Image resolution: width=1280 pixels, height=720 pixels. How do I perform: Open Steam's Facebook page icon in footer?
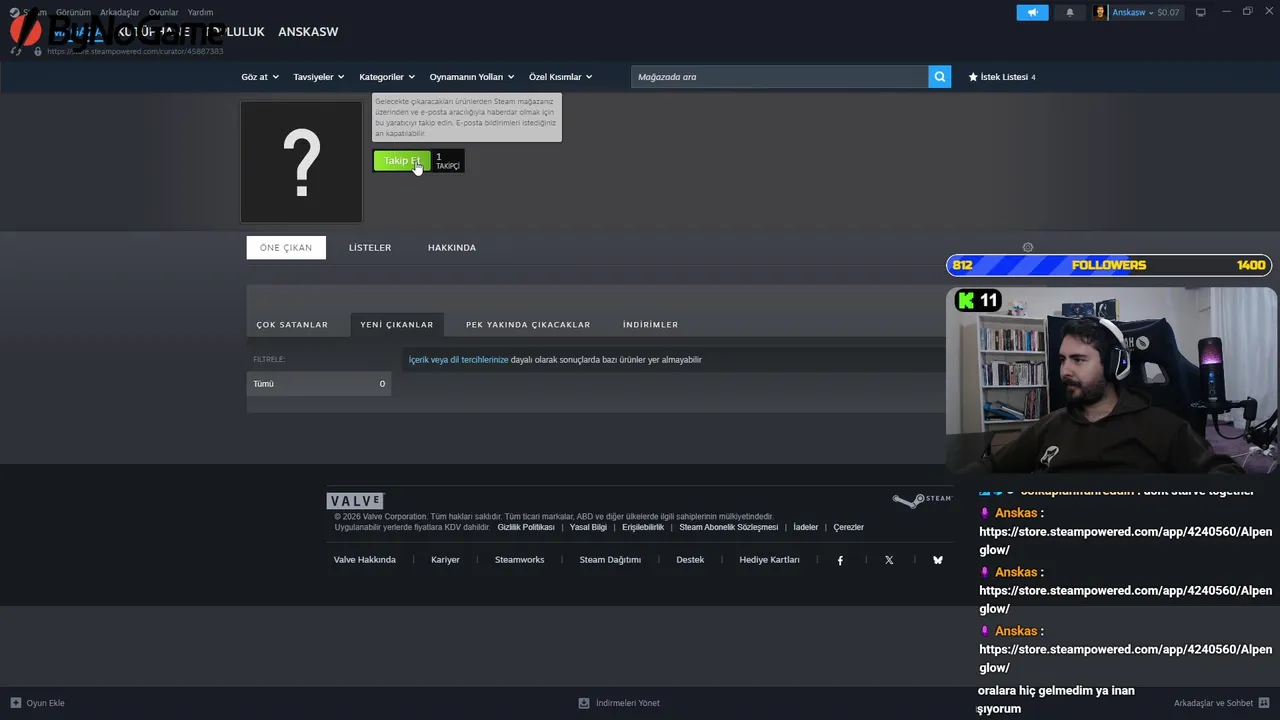pyautogui.click(x=840, y=560)
